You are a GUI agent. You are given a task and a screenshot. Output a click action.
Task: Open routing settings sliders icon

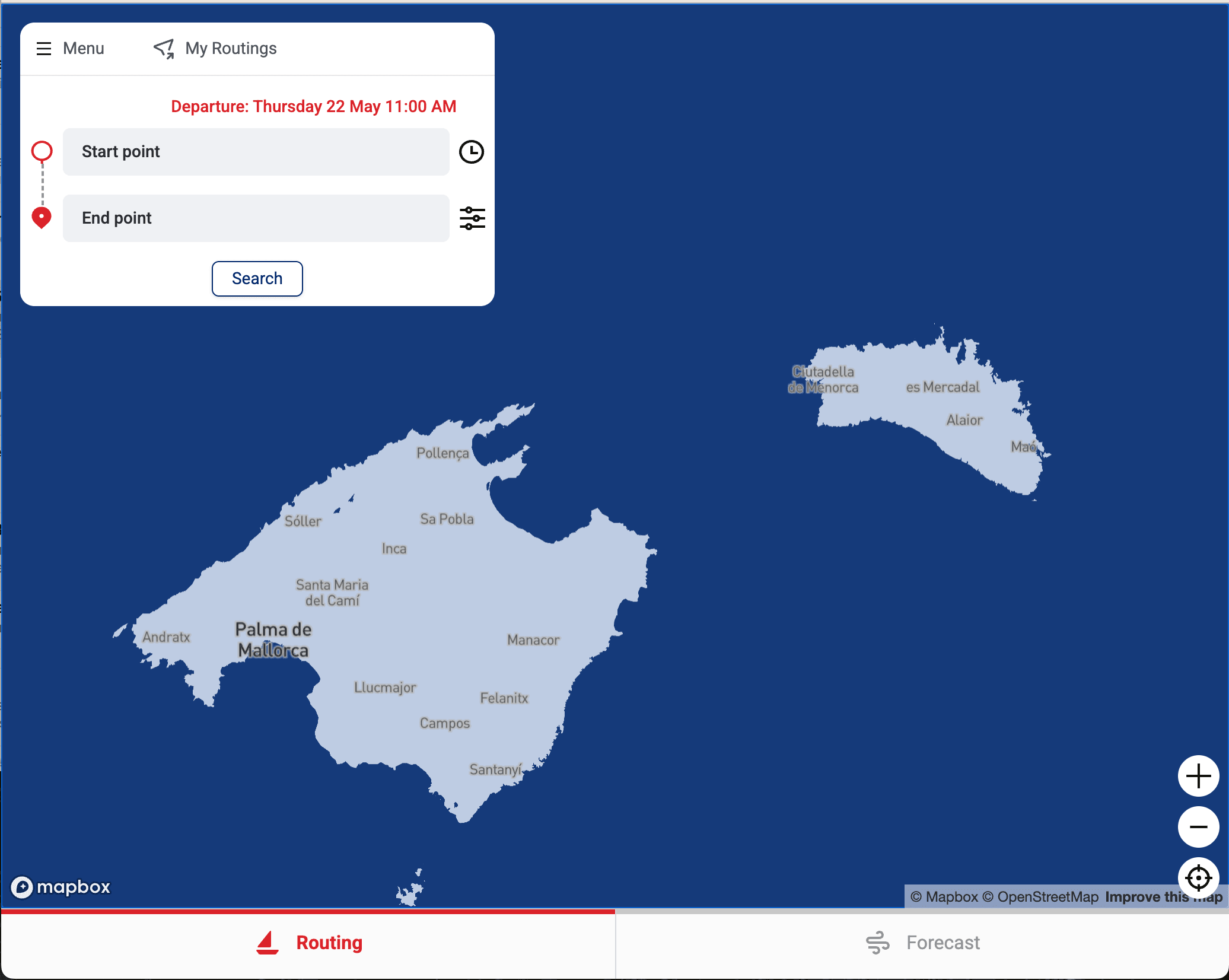pos(472,218)
